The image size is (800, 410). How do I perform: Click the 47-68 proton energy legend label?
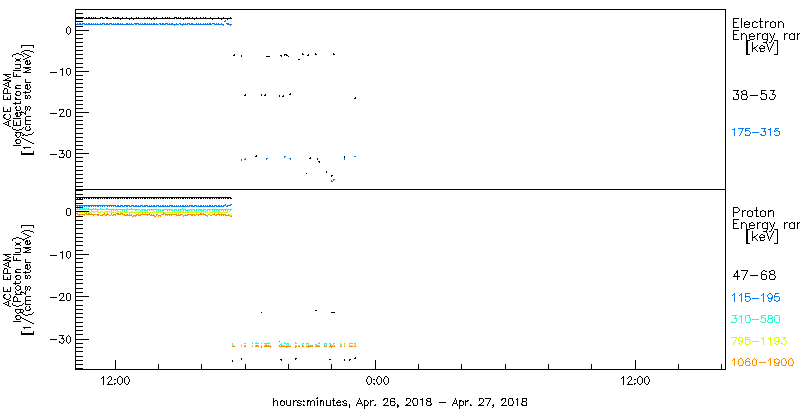click(754, 275)
